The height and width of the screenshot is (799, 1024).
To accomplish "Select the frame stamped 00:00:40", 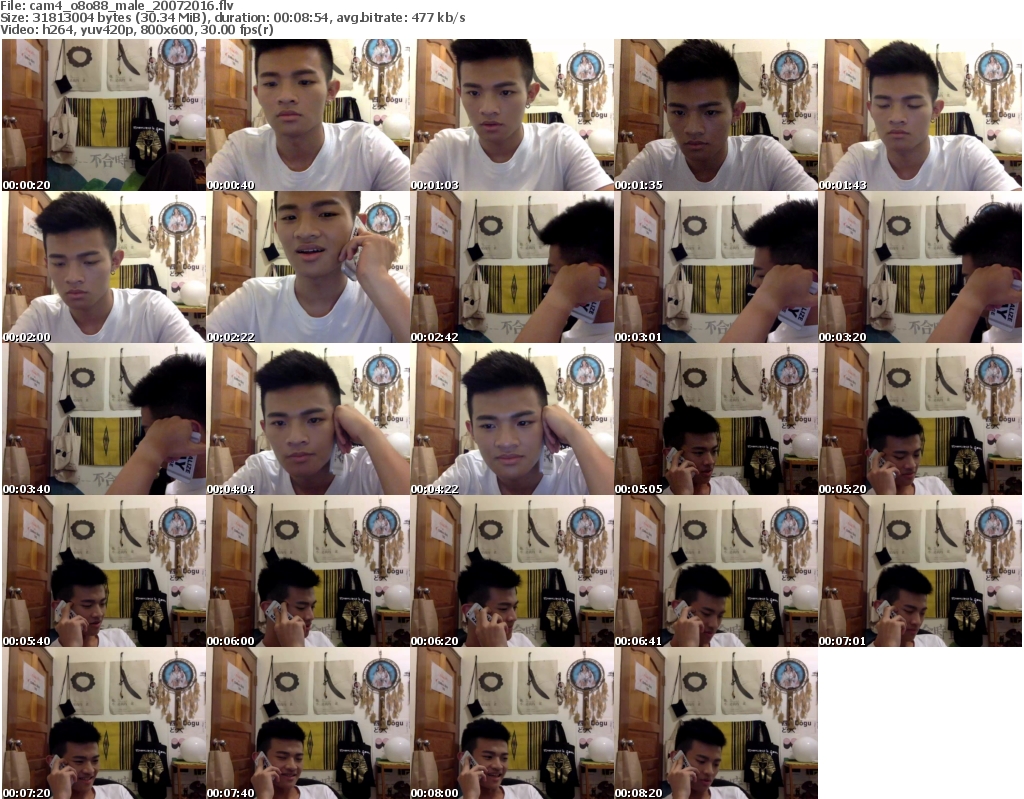I will (308, 115).
